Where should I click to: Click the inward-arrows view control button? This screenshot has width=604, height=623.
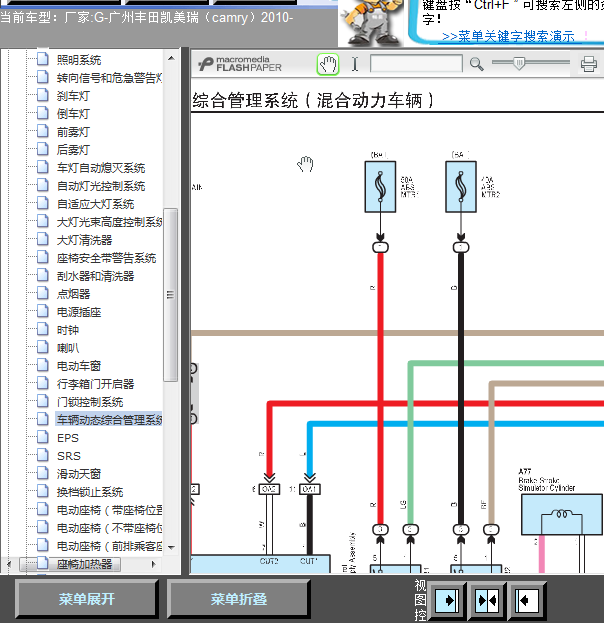tap(487, 600)
